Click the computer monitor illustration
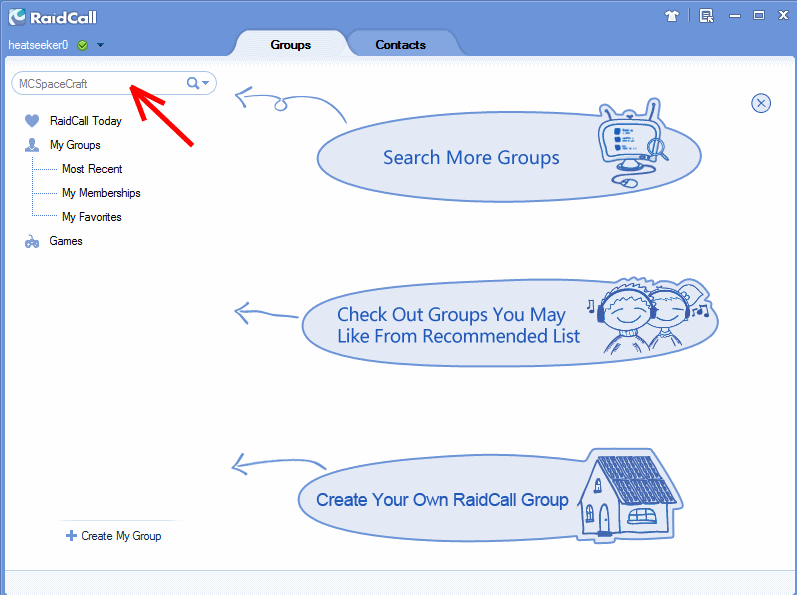The height and width of the screenshot is (595, 797). [632, 142]
